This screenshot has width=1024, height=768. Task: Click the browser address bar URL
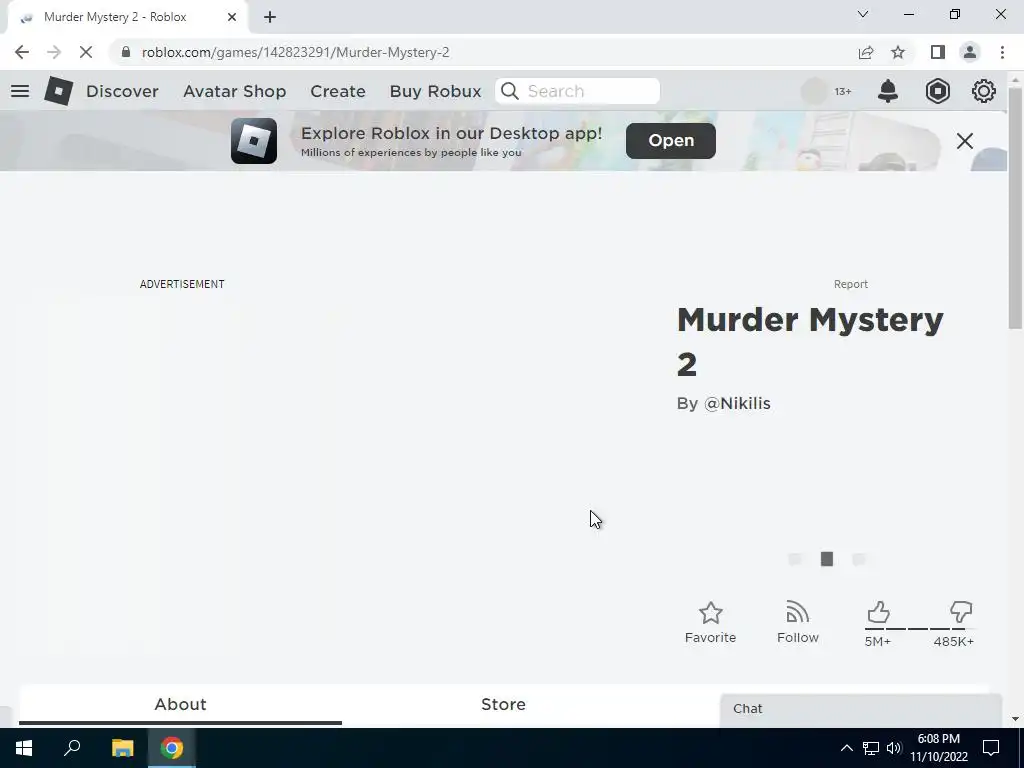click(x=296, y=52)
